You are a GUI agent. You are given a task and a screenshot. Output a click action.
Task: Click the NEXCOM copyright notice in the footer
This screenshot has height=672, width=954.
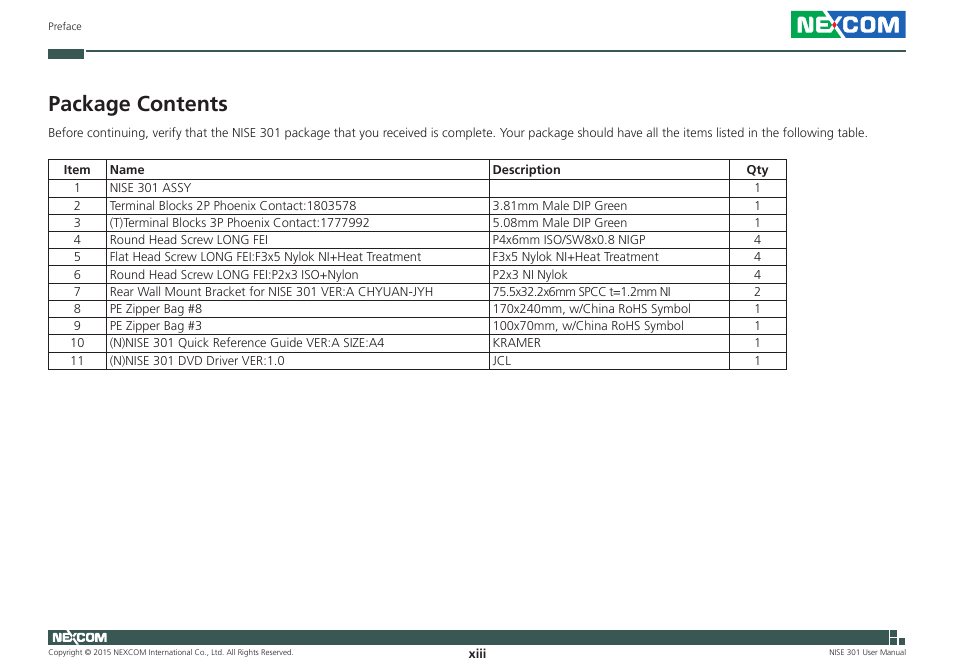tap(170, 653)
